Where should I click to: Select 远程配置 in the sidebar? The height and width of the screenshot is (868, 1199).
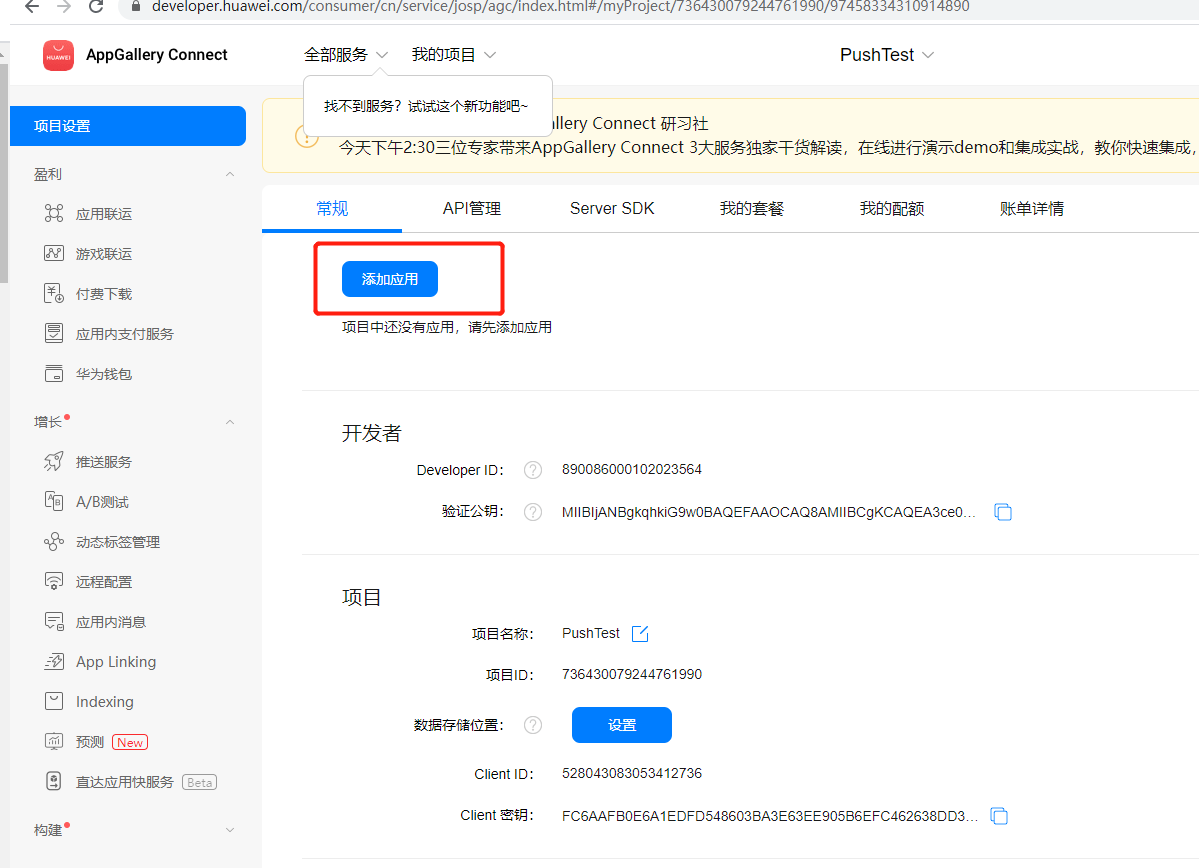103,582
